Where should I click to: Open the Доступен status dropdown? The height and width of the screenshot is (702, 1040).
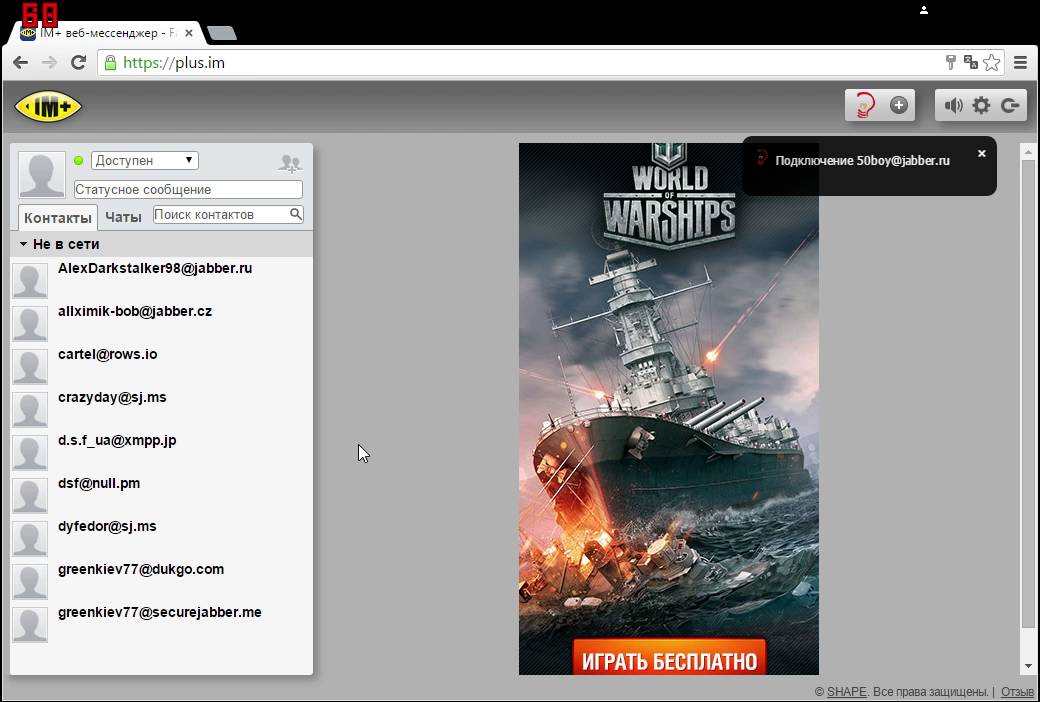click(145, 160)
